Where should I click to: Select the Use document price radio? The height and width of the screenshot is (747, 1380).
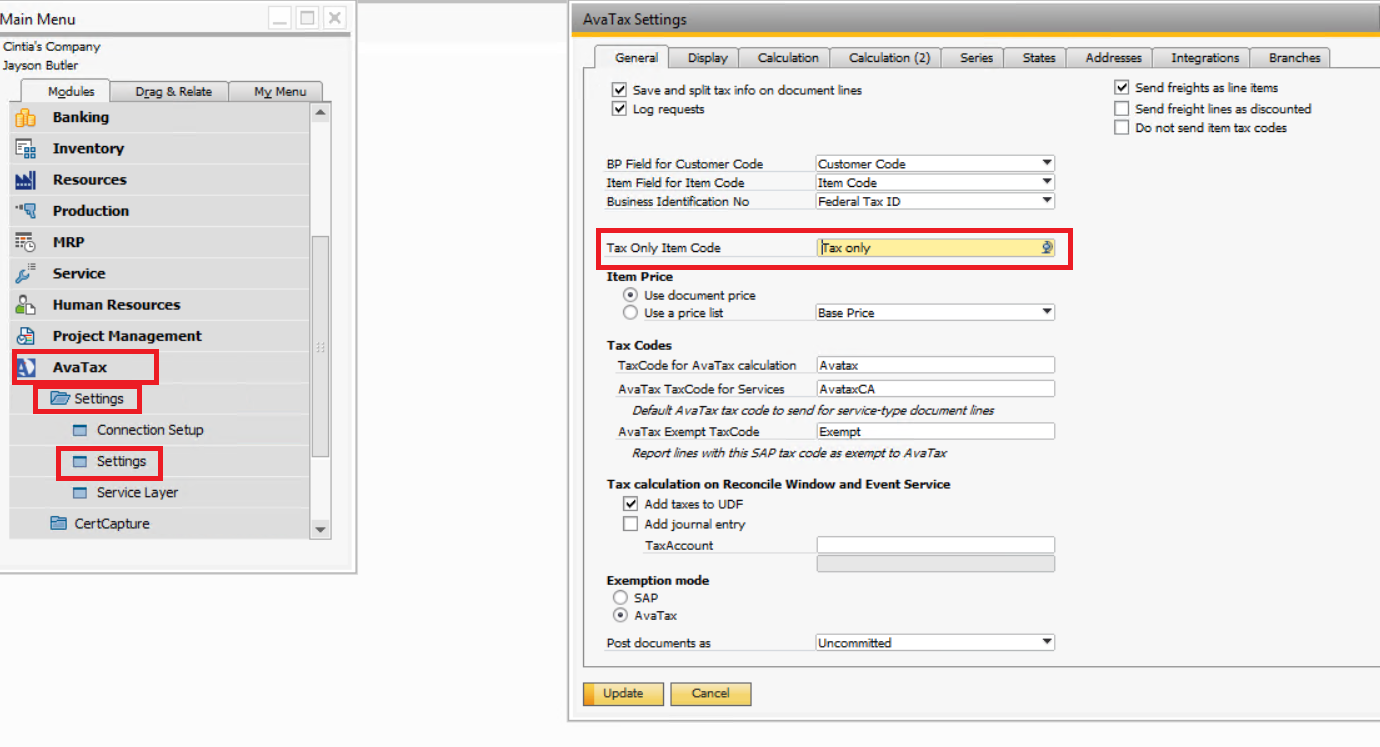tap(630, 295)
